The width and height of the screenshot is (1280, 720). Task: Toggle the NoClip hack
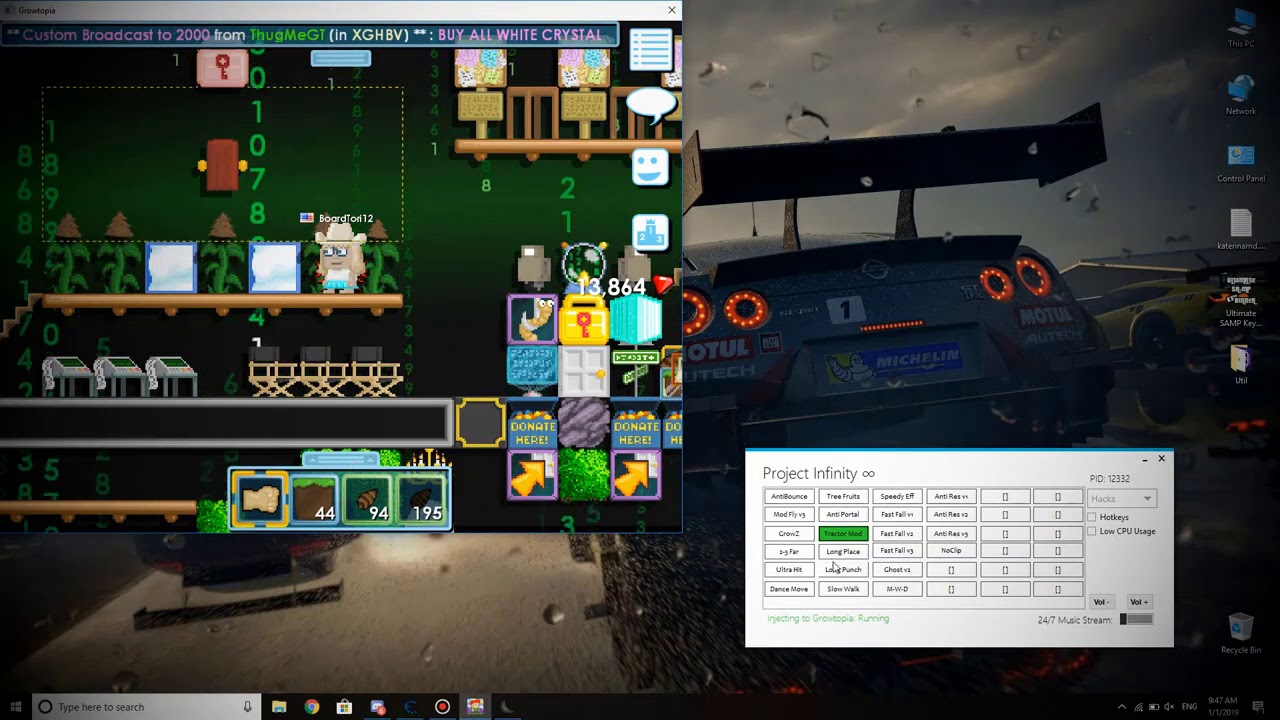coord(951,551)
